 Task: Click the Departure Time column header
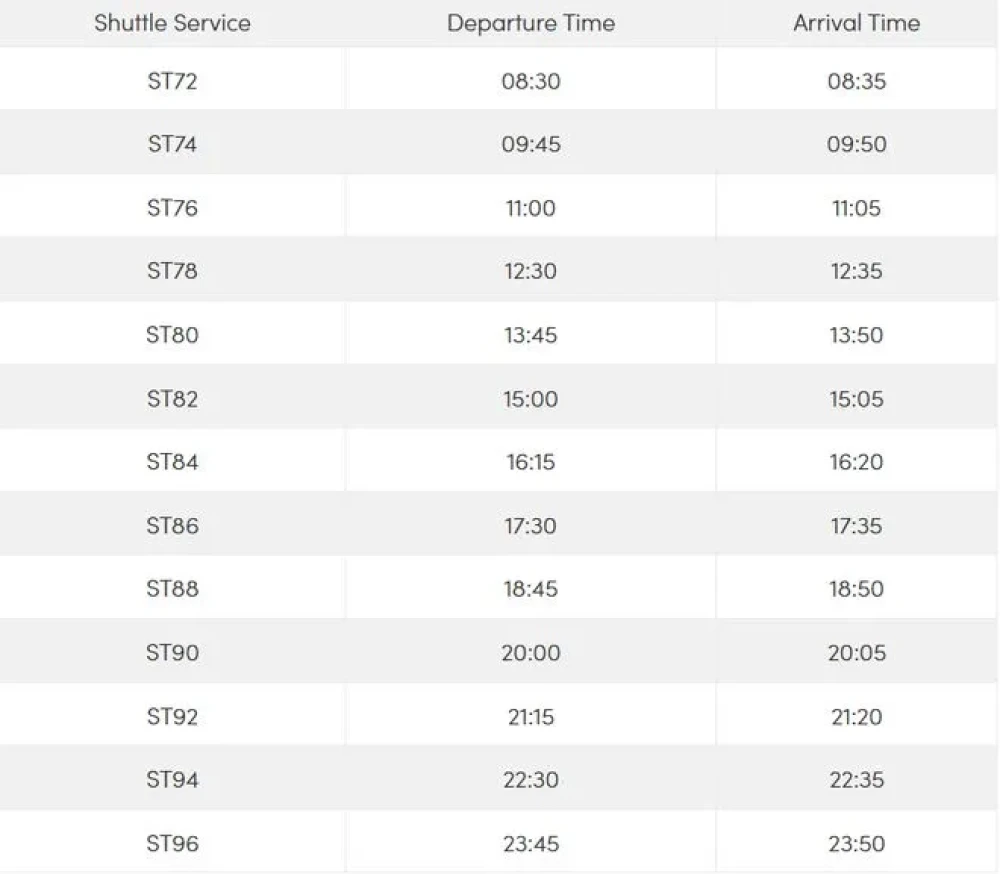pyautogui.click(x=531, y=23)
